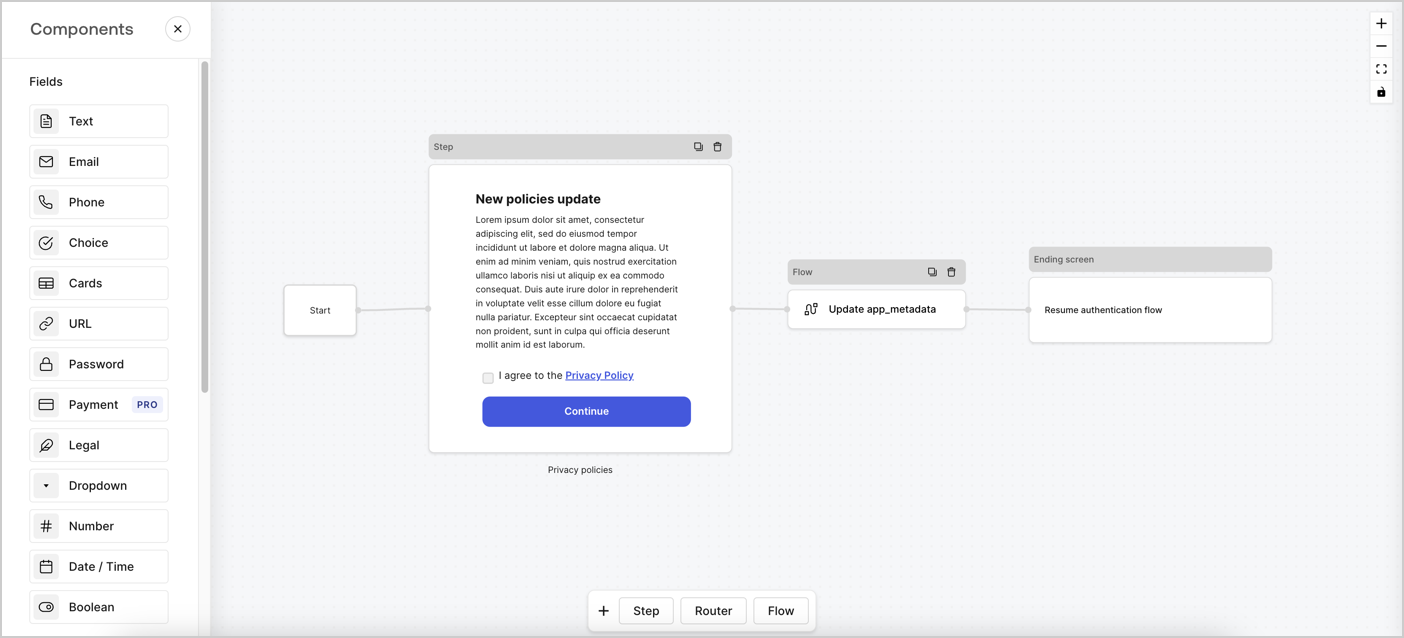Select the Choice field component

tap(98, 242)
